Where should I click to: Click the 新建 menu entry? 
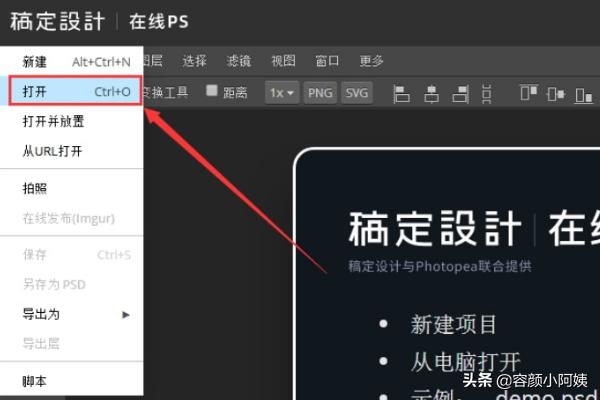coord(72,62)
